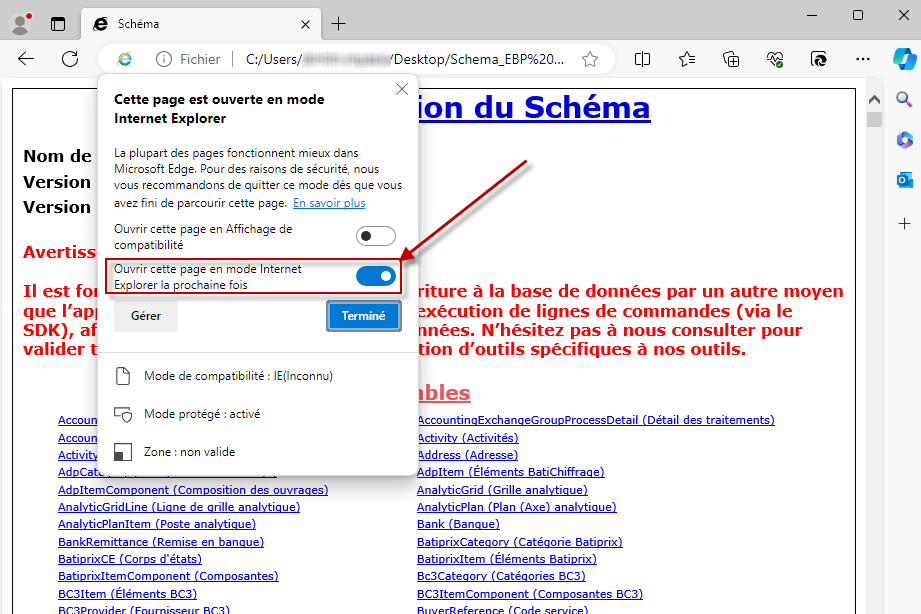The image size is (921, 614).
Task: Open the Activity (Activités) link
Action: (468, 438)
